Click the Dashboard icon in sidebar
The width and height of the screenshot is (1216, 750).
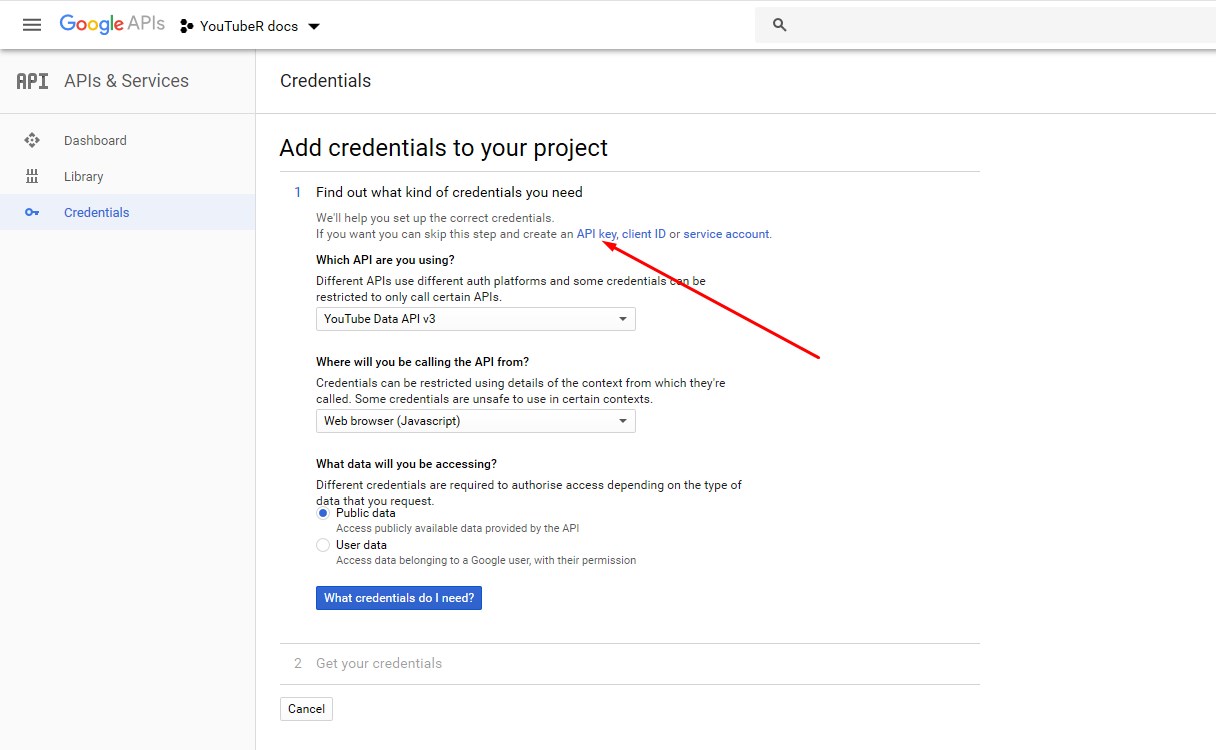click(32, 141)
